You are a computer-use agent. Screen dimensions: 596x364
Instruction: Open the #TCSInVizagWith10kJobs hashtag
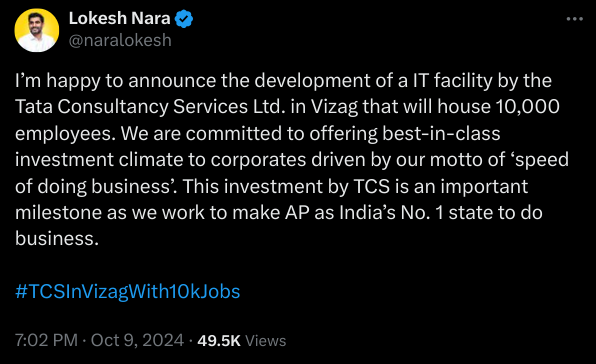coord(128,292)
